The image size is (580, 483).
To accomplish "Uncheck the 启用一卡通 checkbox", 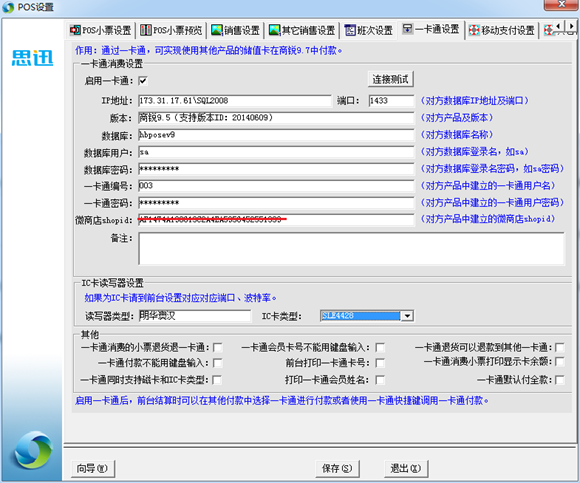I will point(143,81).
